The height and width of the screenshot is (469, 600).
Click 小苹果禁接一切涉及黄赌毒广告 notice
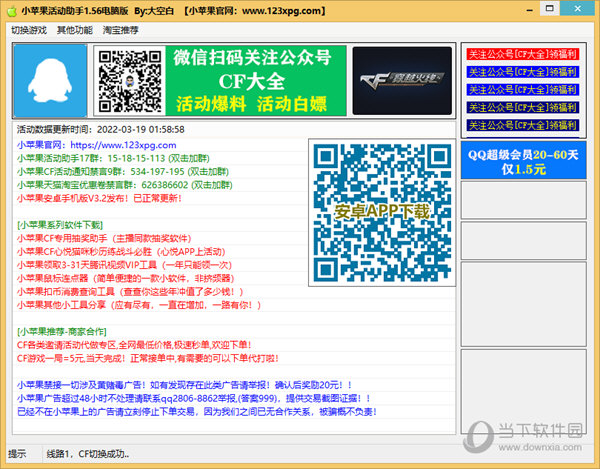(x=184, y=385)
